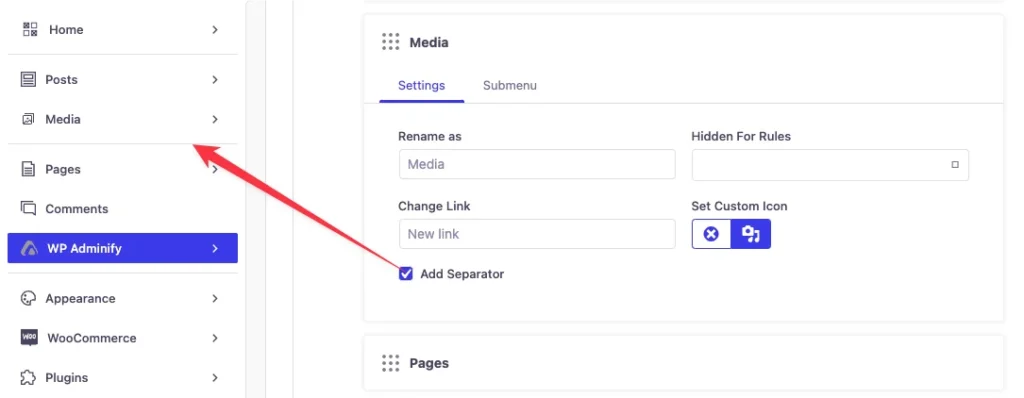Image resolution: width=1024 pixels, height=398 pixels.
Task: Click the Home sidebar icon
Action: 30,29
